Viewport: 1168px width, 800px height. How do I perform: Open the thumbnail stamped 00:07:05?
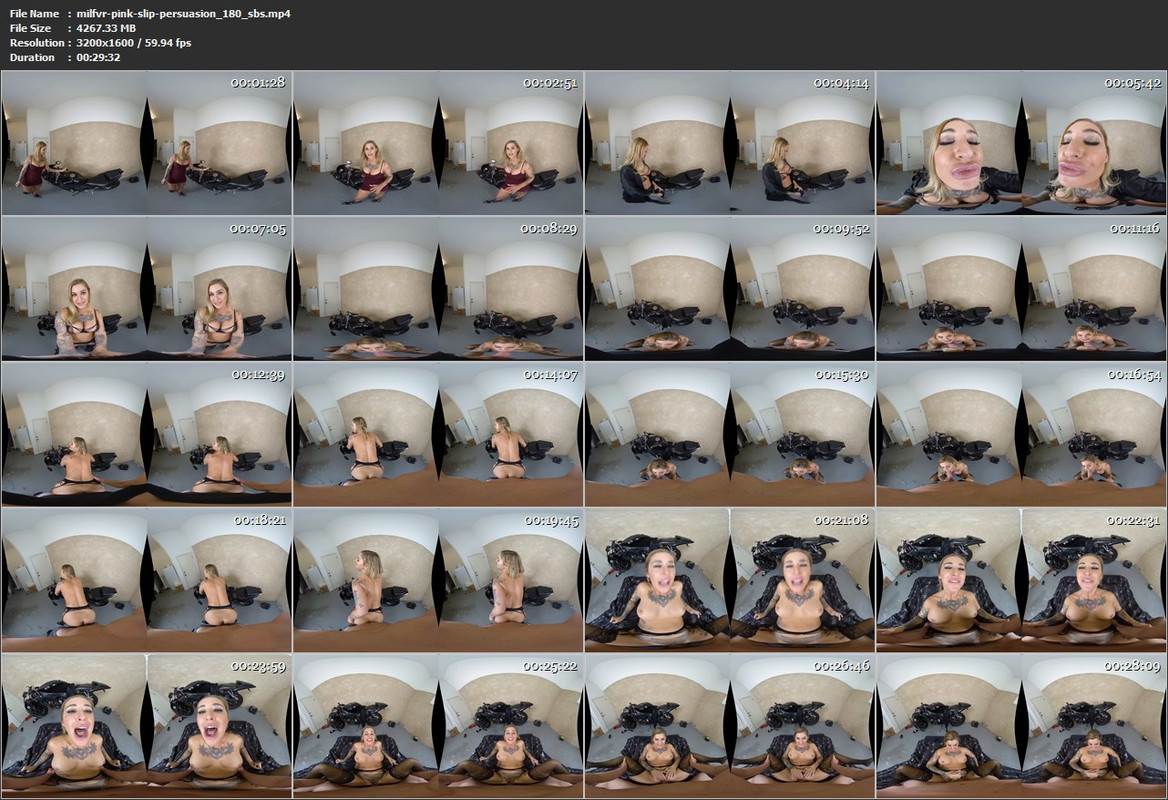click(147, 289)
